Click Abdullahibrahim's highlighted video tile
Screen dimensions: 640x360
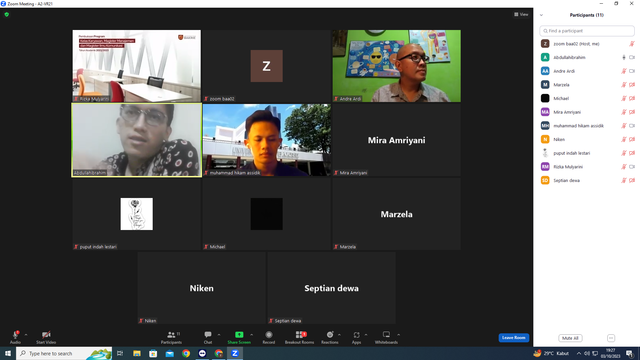[137, 140]
